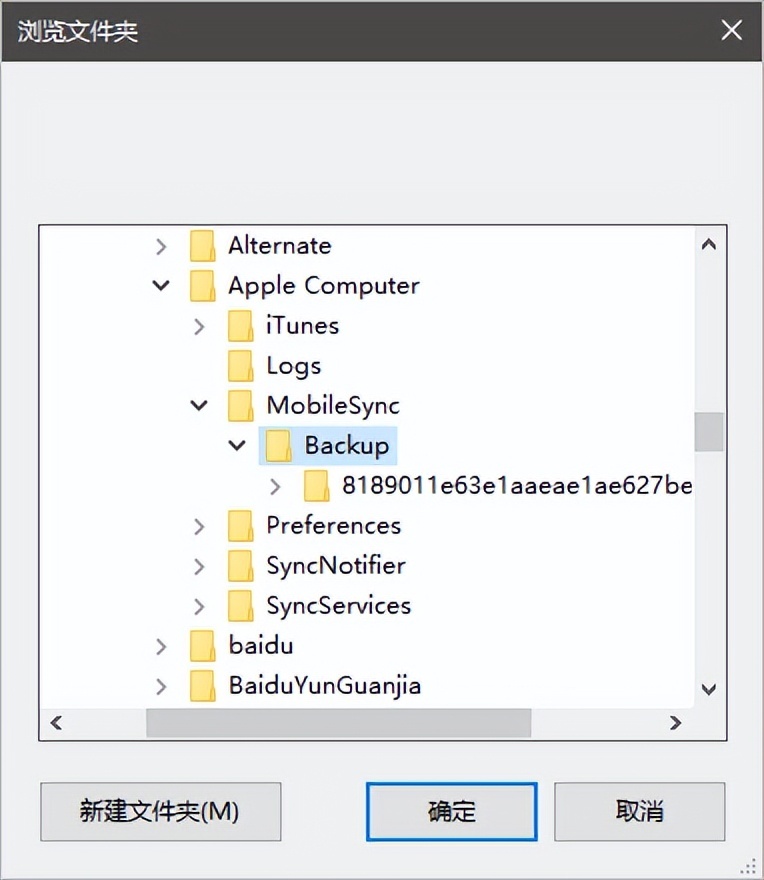Collapse the Apple Computer folder
This screenshot has width=764, height=880.
pos(161,286)
